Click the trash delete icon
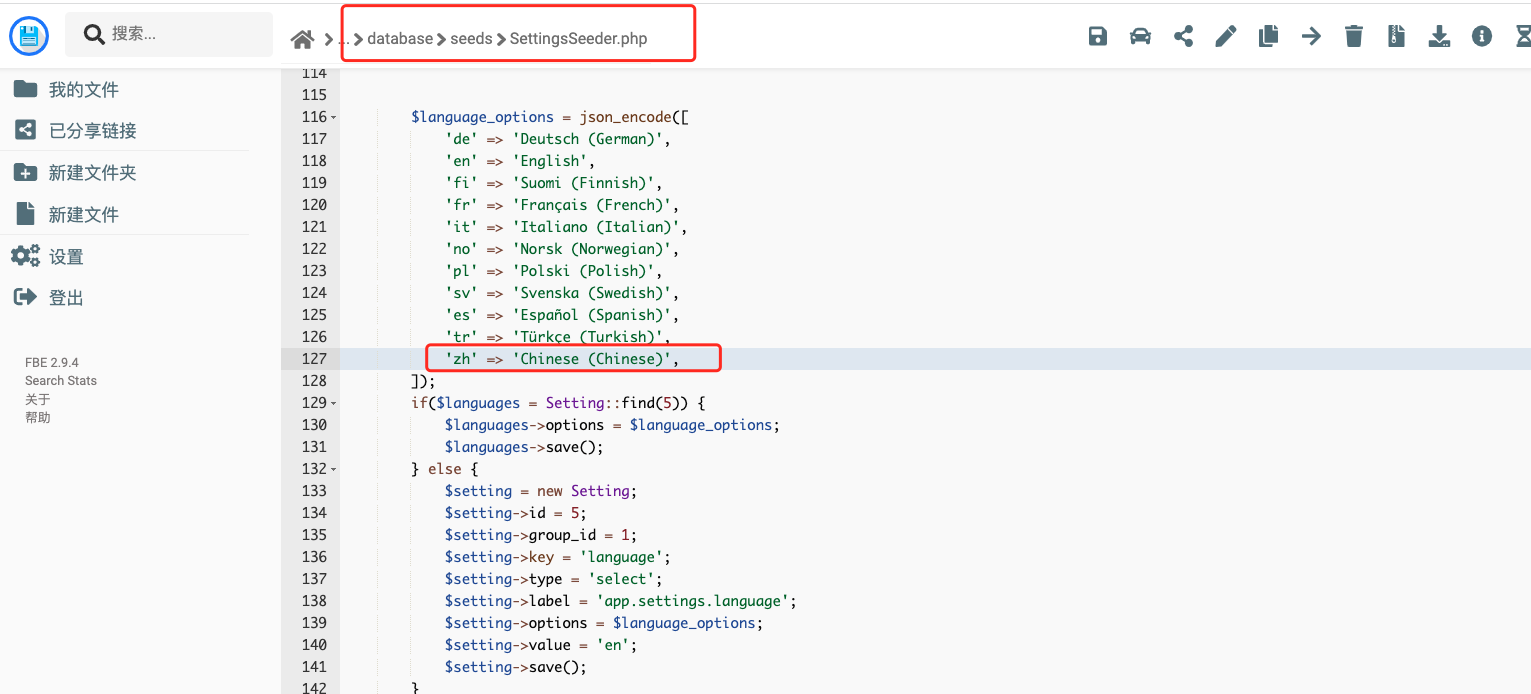1531x694 pixels. (1354, 37)
